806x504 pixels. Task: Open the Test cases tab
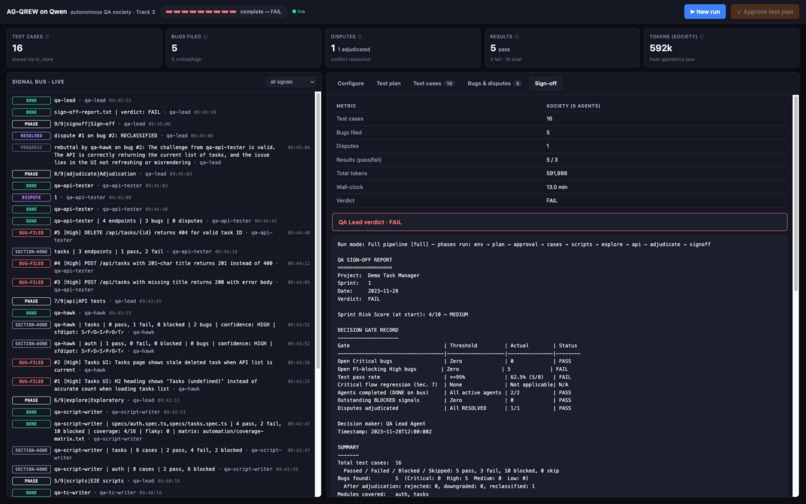pyautogui.click(x=433, y=83)
